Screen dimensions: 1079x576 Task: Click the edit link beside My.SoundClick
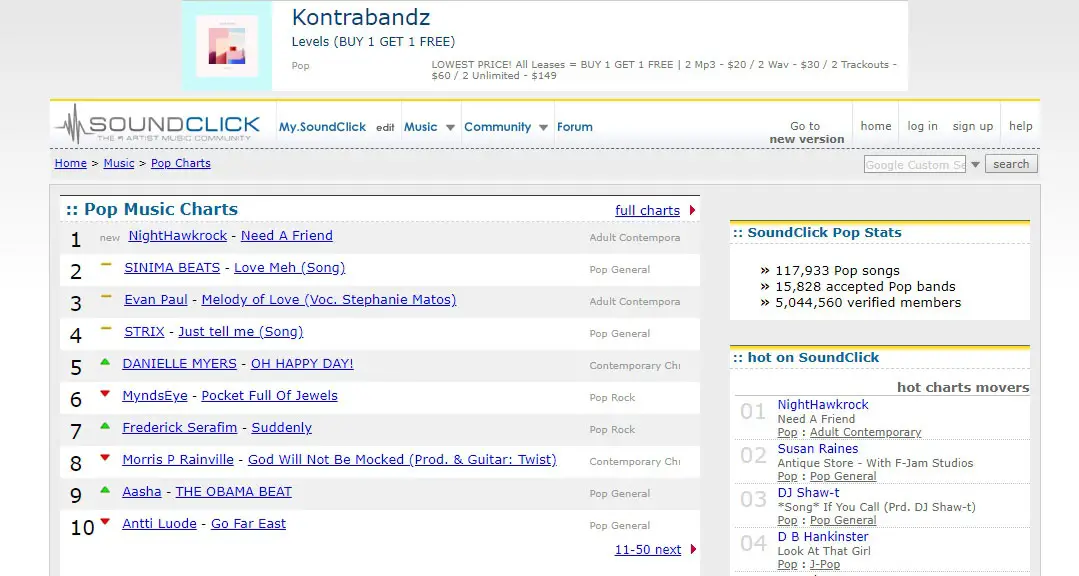click(385, 127)
